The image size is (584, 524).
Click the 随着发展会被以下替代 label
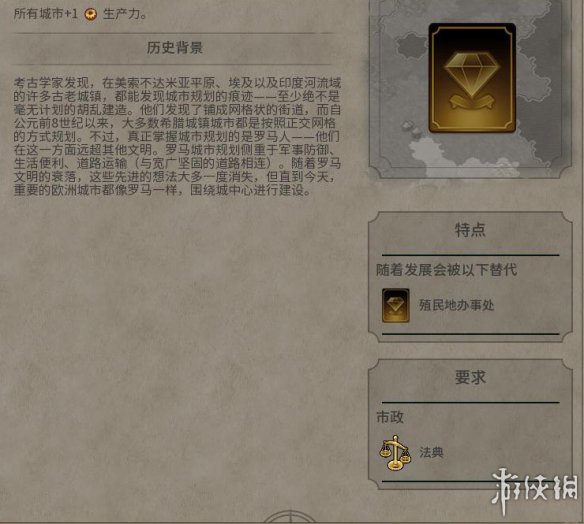click(447, 270)
